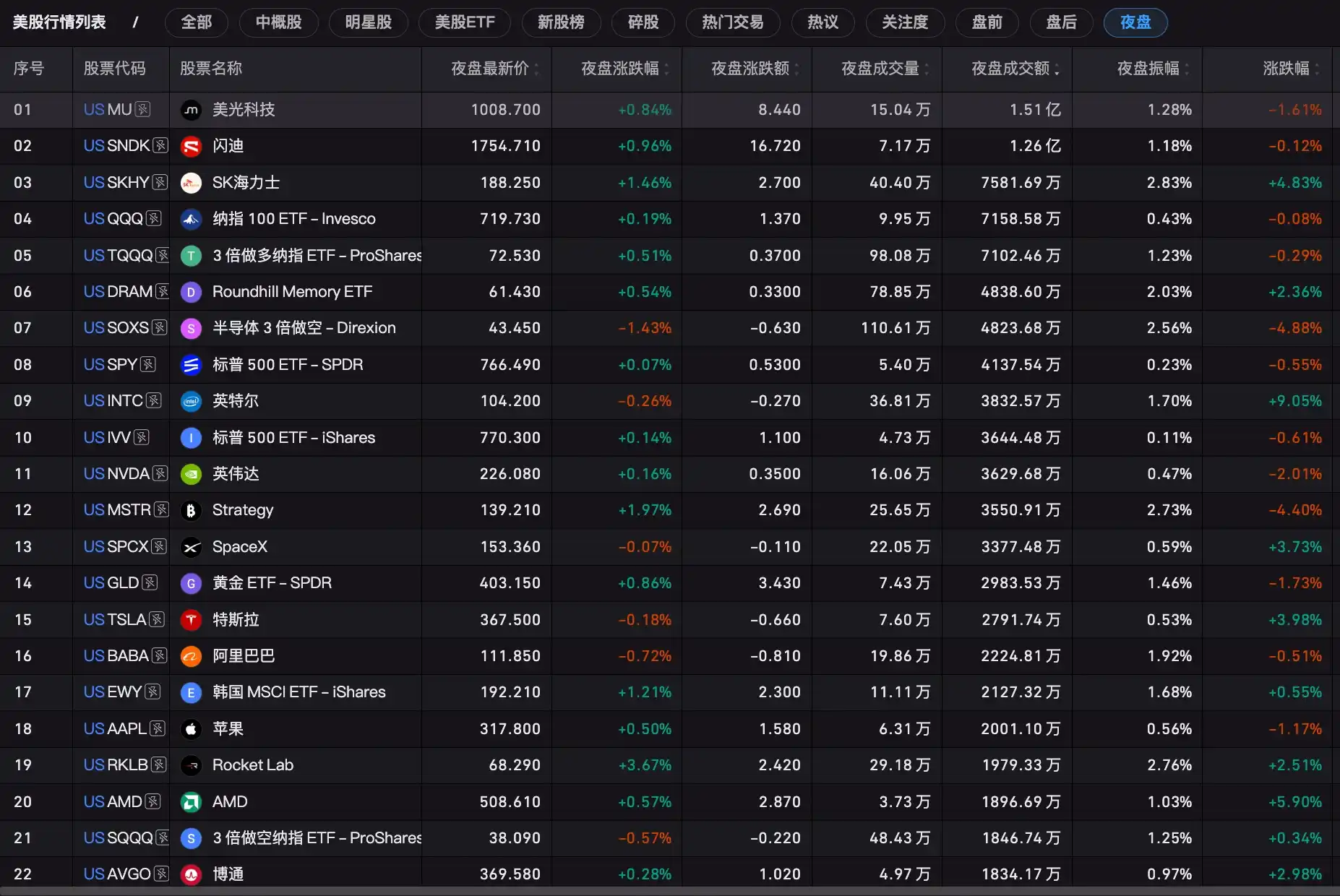Open the US EWY stock code link
Screen dimensions: 1340x896
tap(113, 692)
